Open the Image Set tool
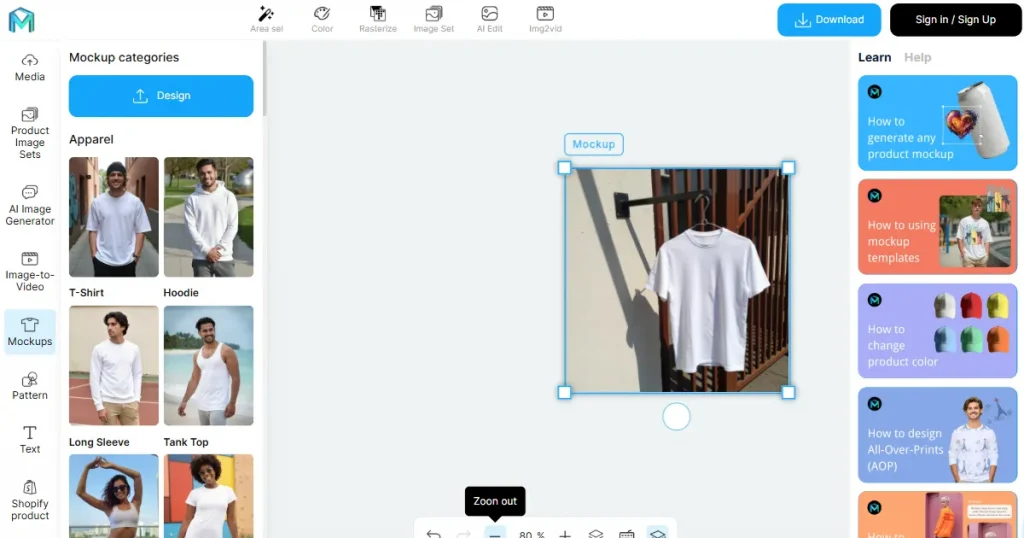1024x538 pixels. point(434,19)
